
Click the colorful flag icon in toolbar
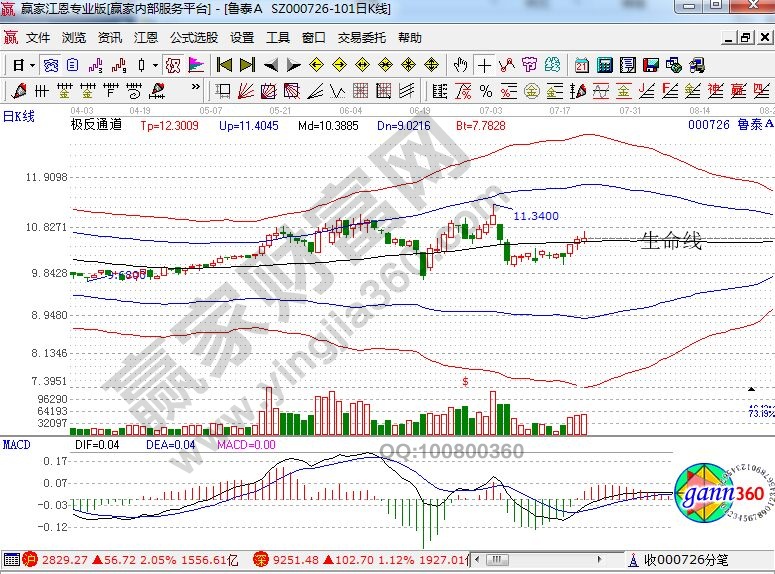coord(196,65)
